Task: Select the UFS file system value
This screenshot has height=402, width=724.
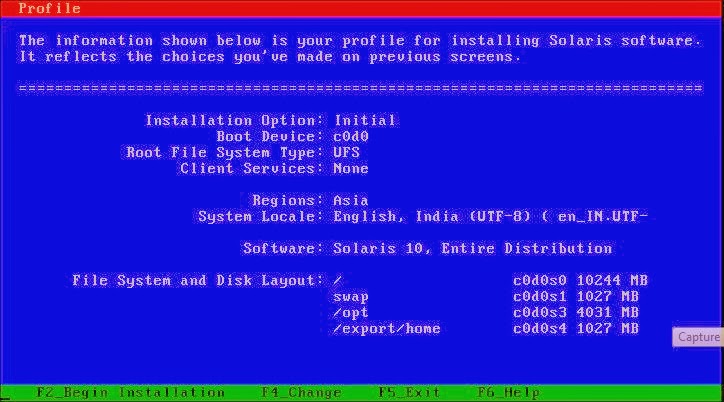Action: (346, 153)
